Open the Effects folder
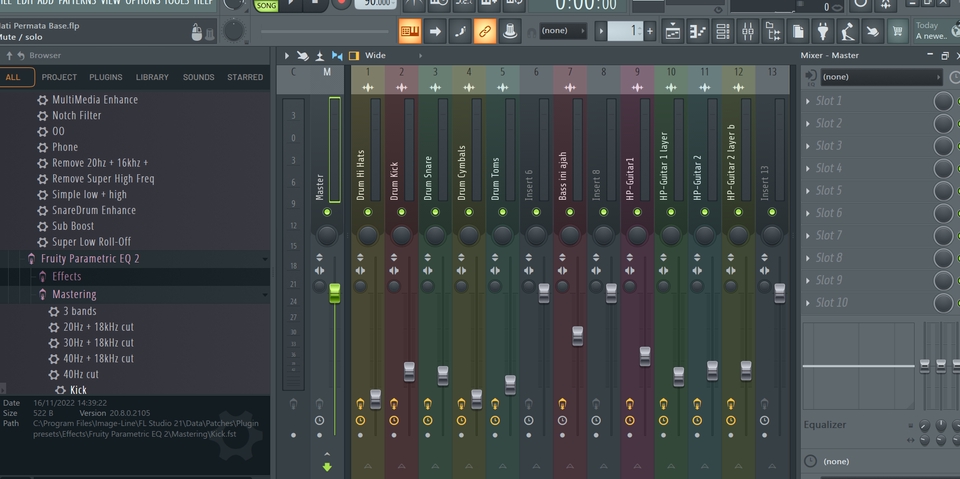Screen dimensions: 960x479 point(66,277)
